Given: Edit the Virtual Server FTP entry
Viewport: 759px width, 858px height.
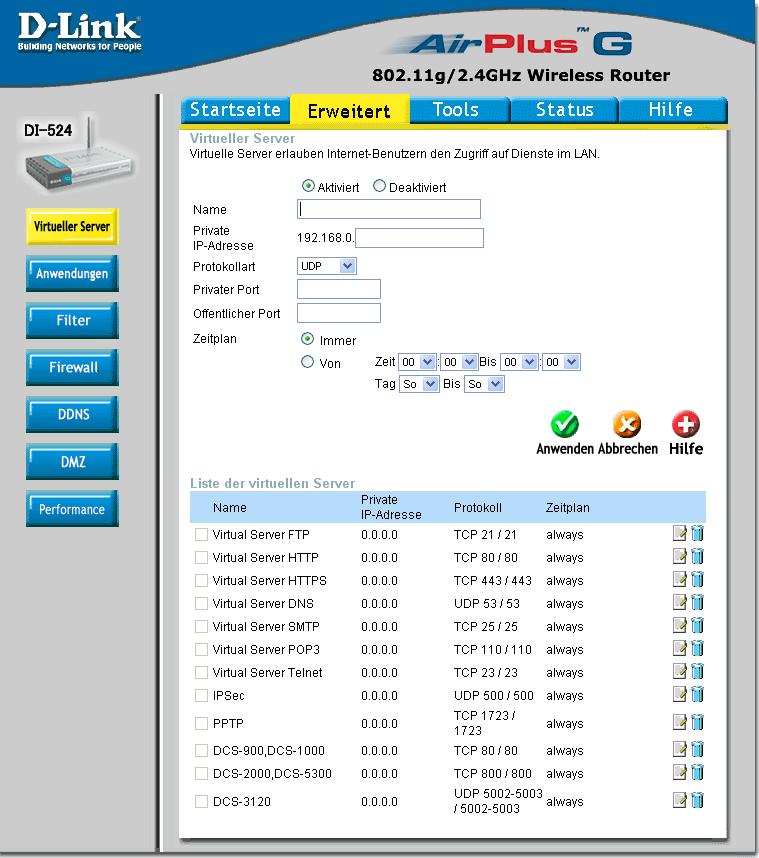Looking at the screenshot, I should tap(679, 534).
